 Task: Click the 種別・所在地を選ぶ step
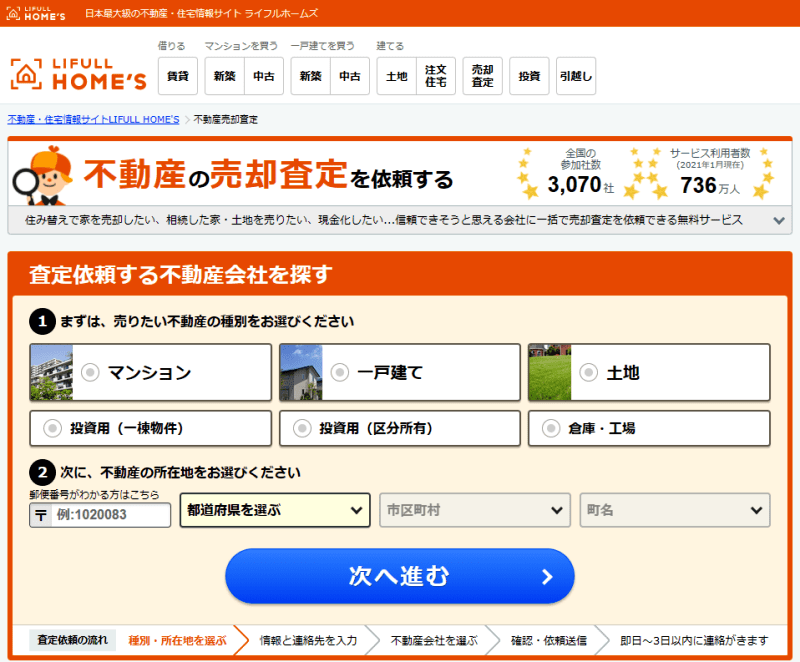point(177,641)
